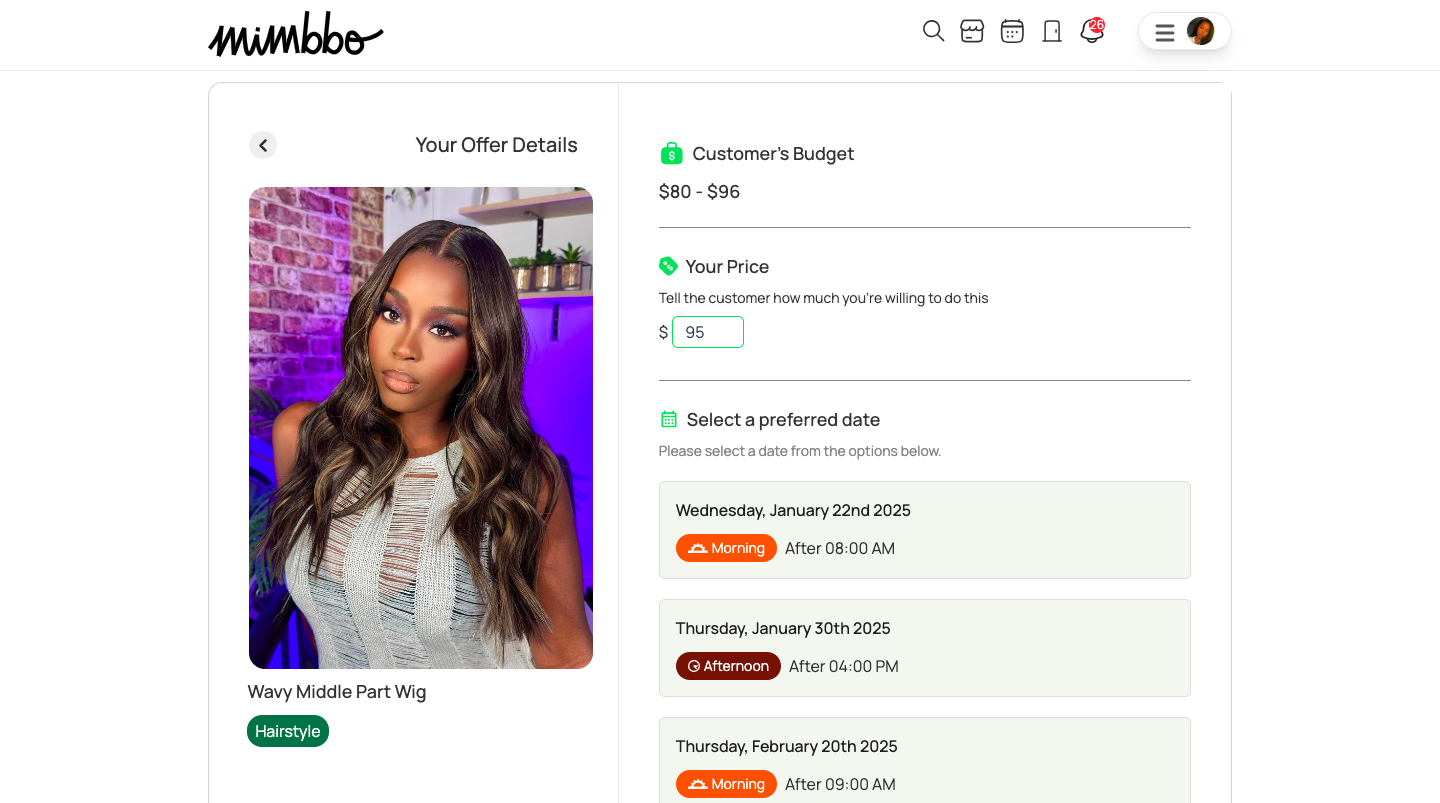This screenshot has height=803, width=1440.
Task: Open the Wavy Middle Part Wig photo
Action: 421,428
